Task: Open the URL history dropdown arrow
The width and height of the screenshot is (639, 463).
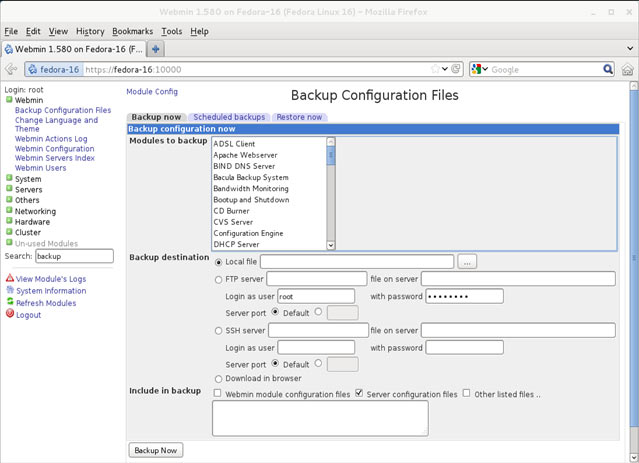Action: point(445,68)
